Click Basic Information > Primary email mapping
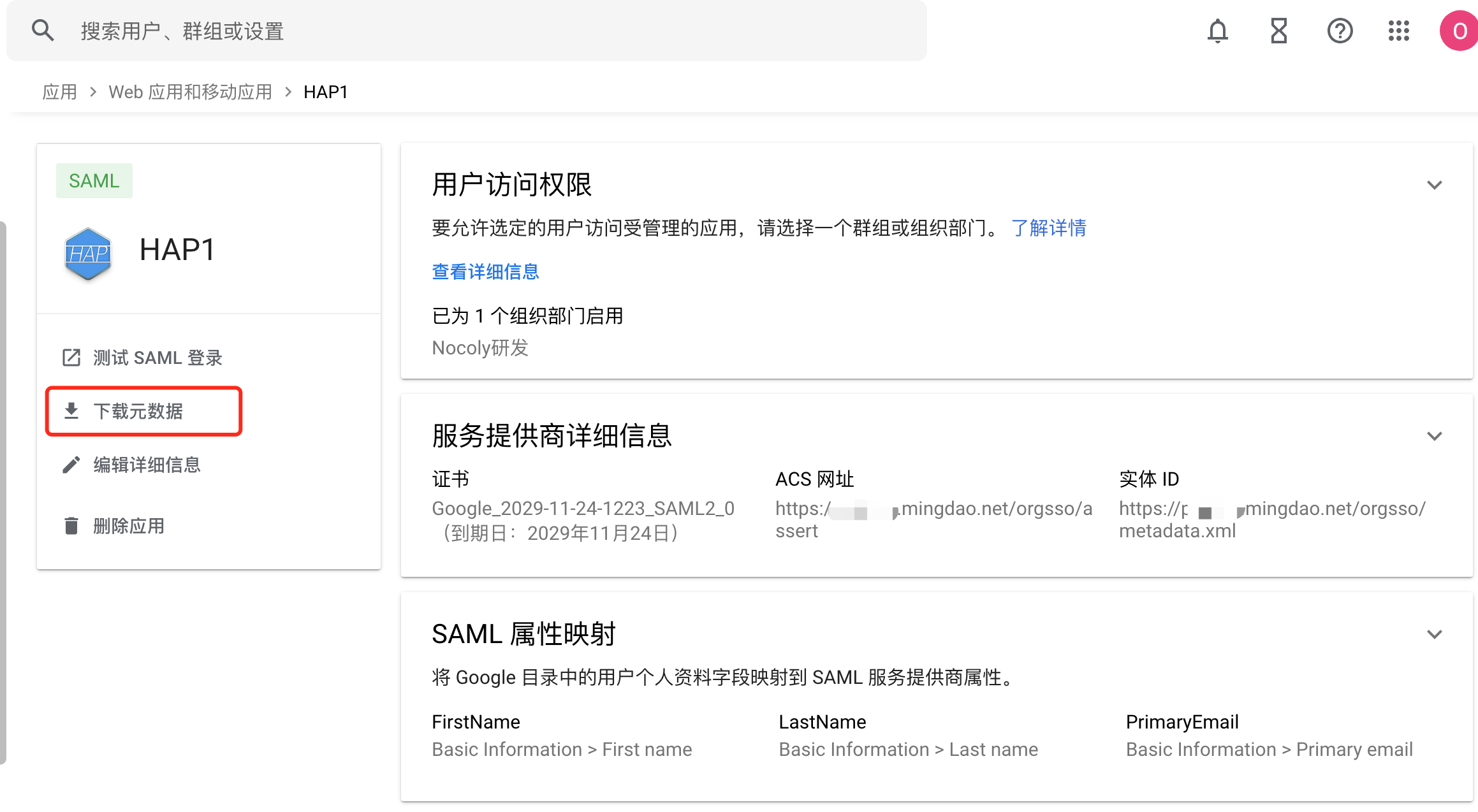 point(1269,750)
